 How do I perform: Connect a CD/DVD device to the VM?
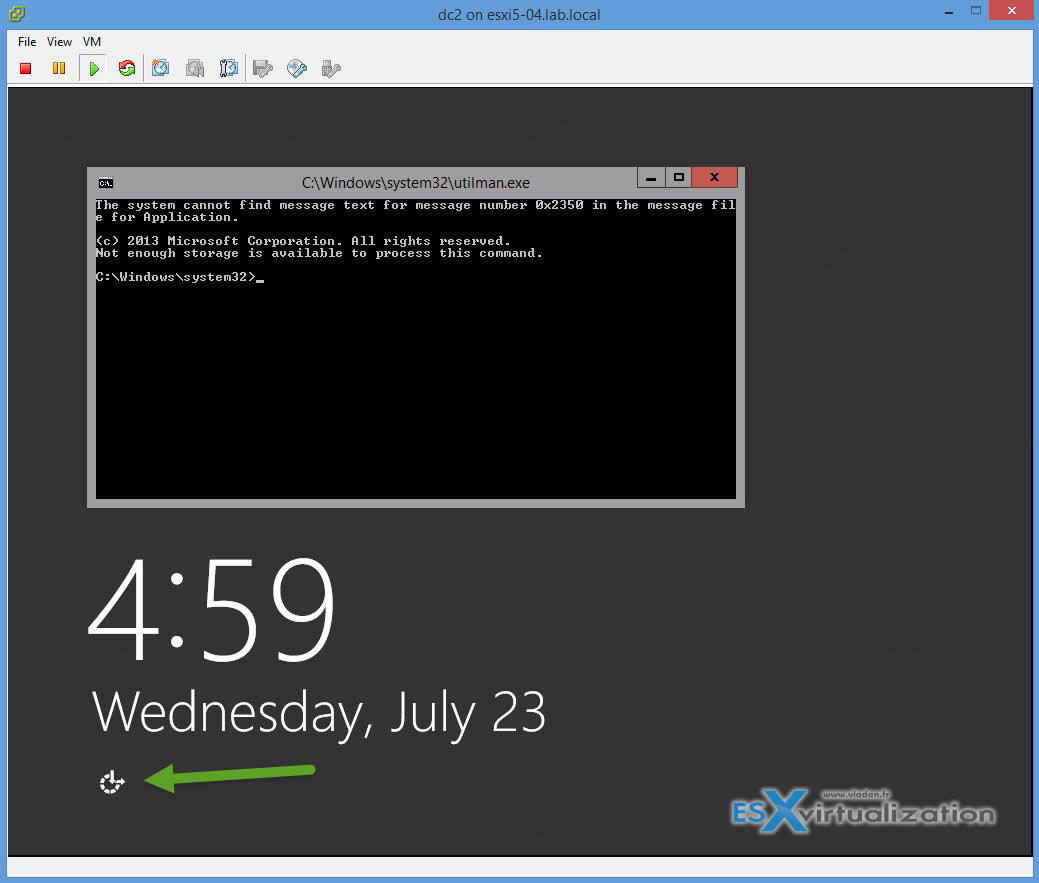coord(296,67)
